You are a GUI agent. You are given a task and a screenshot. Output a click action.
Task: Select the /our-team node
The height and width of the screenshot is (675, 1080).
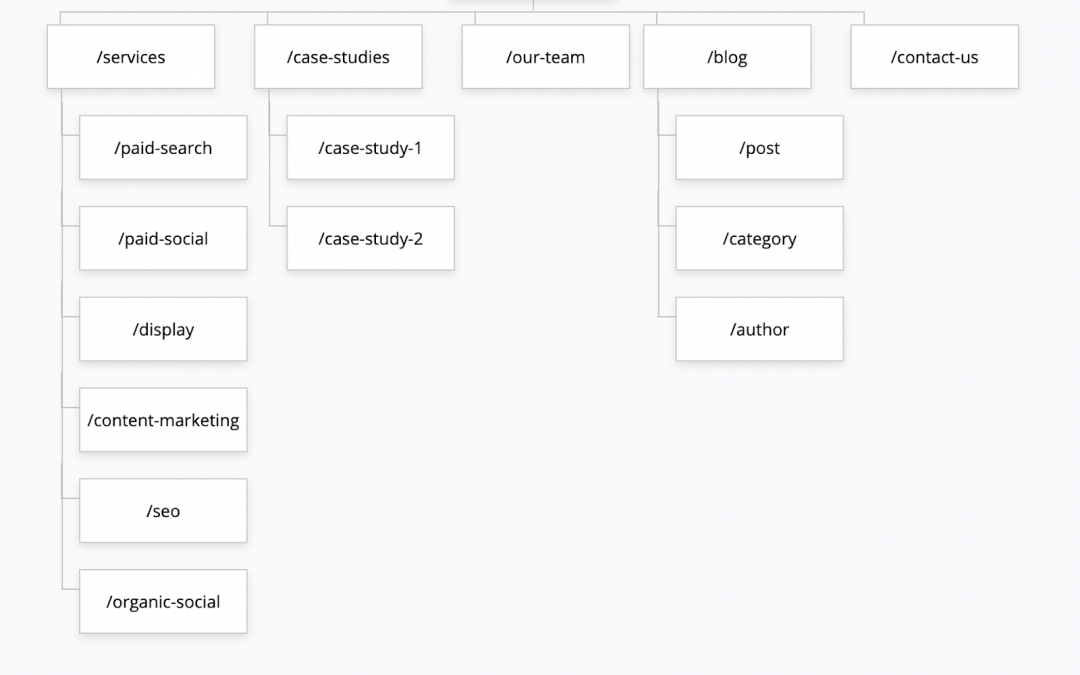[x=545, y=57]
